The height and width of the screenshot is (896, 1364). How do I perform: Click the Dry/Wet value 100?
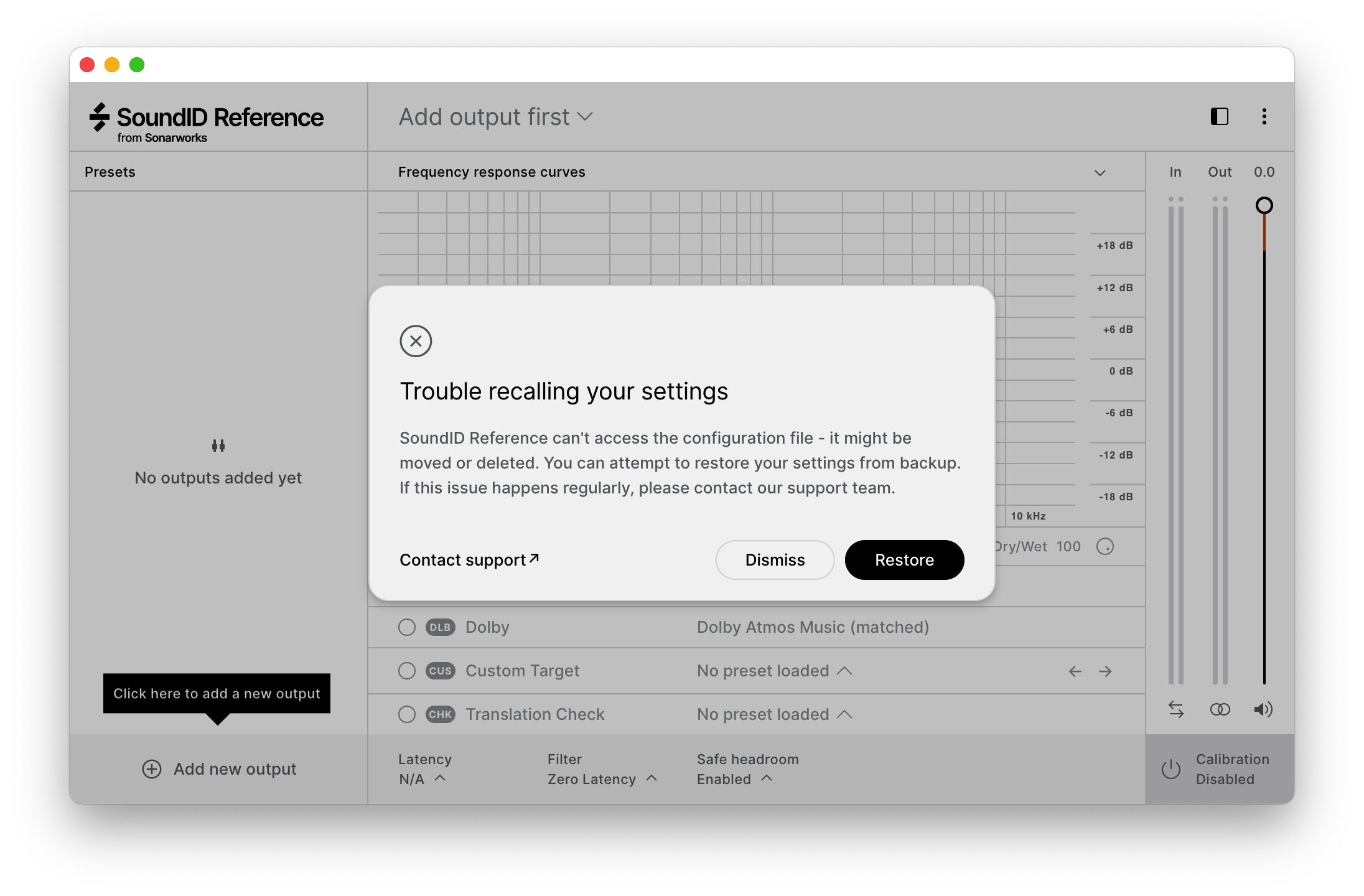(x=1068, y=546)
